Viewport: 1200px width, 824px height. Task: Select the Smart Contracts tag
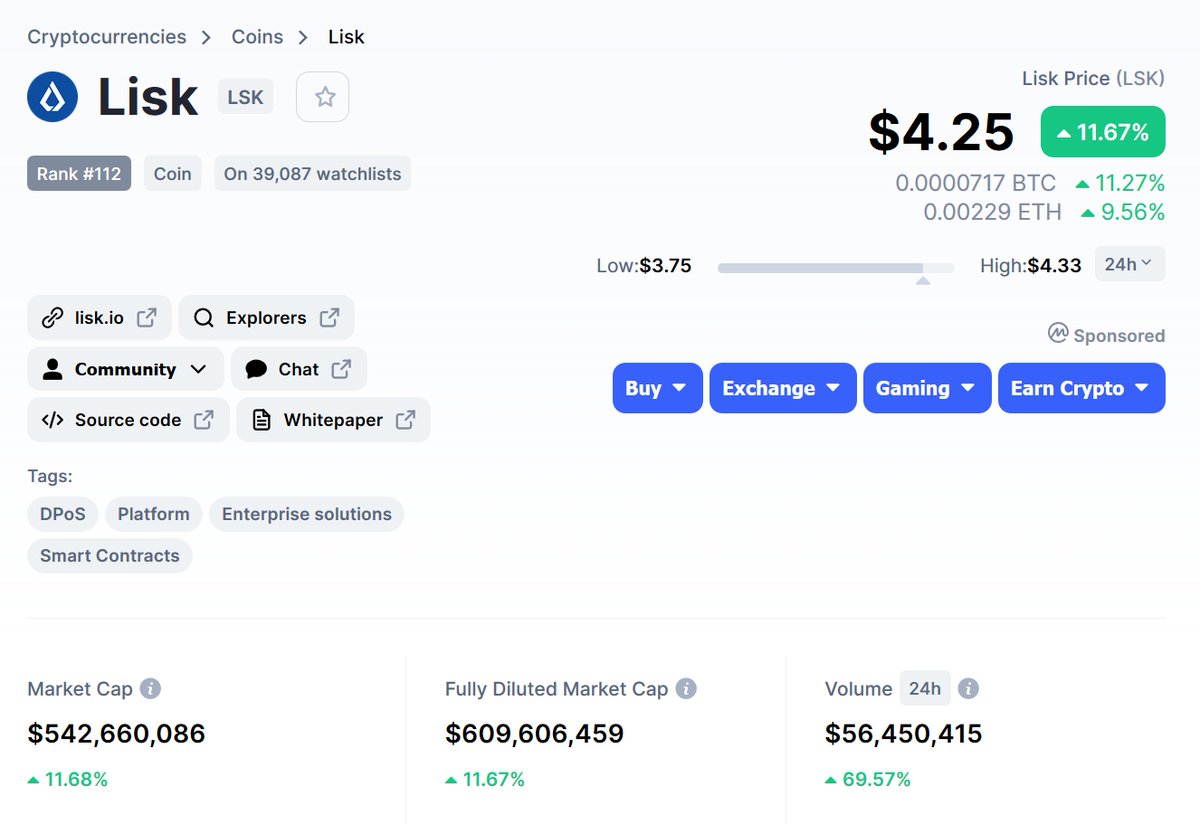[110, 555]
